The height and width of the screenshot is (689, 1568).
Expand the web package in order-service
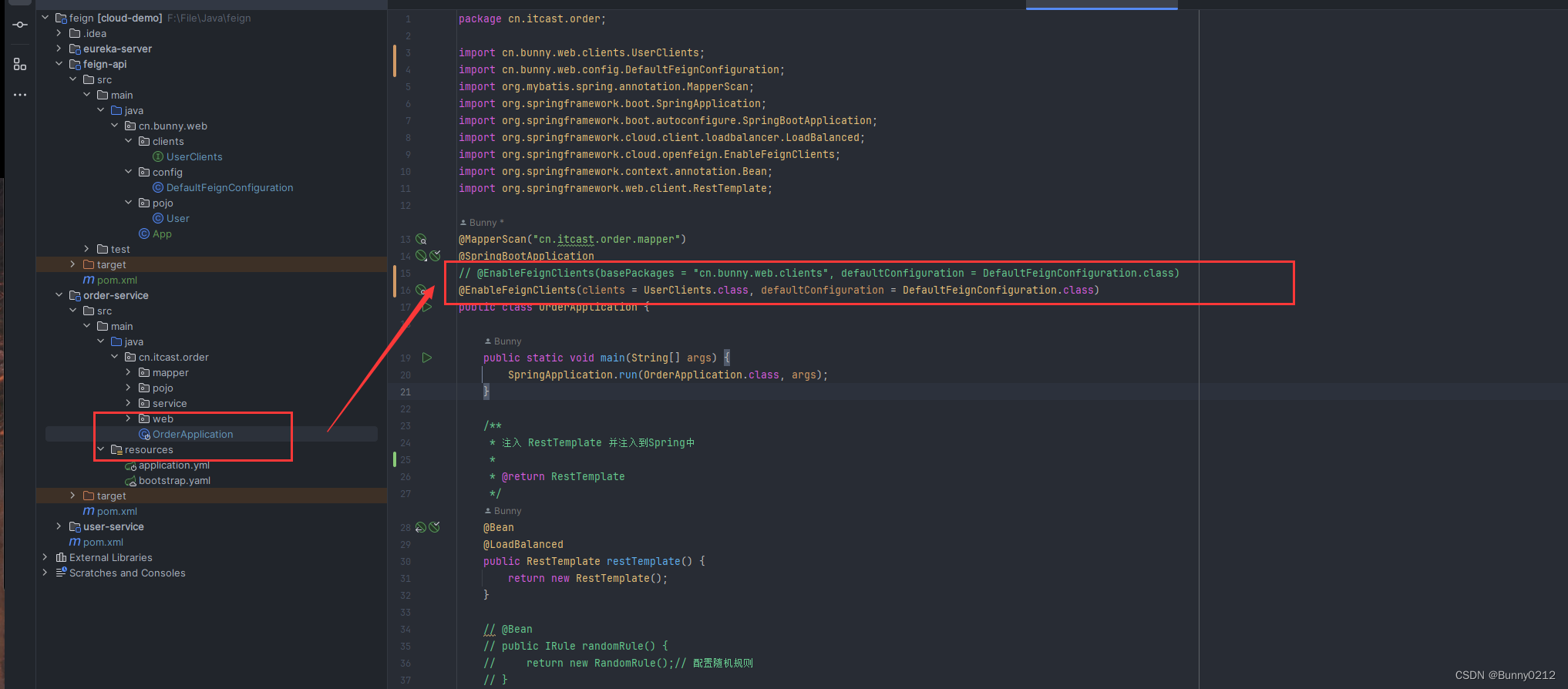click(128, 418)
